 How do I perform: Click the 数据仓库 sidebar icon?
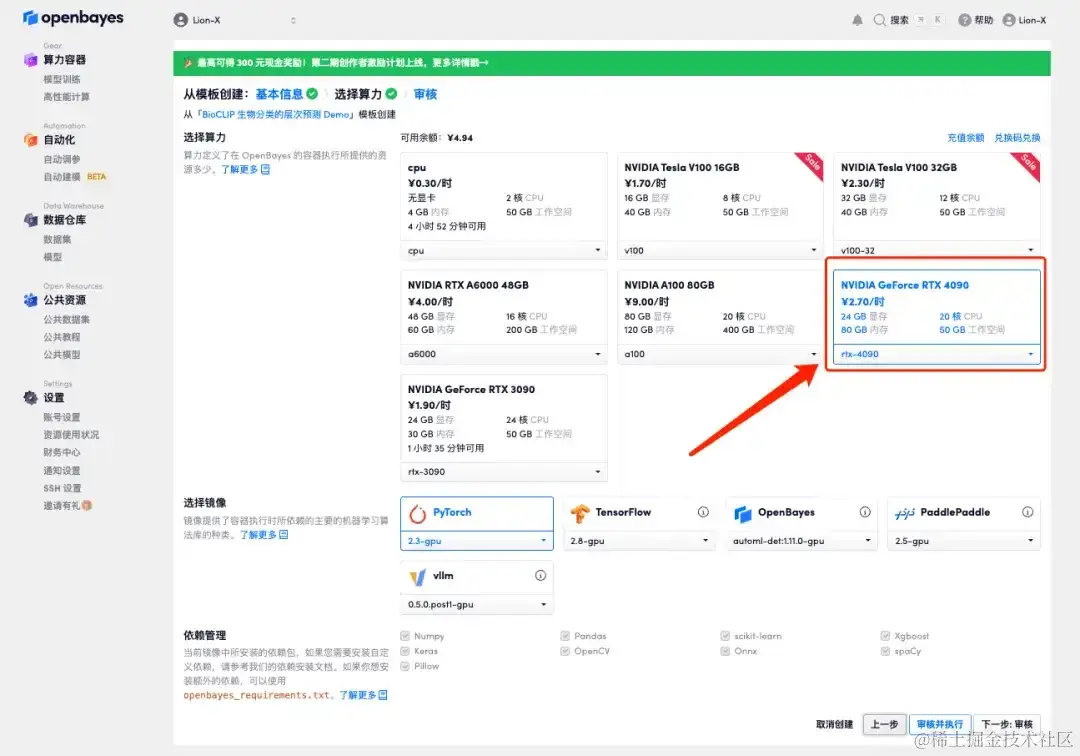pos(30,220)
